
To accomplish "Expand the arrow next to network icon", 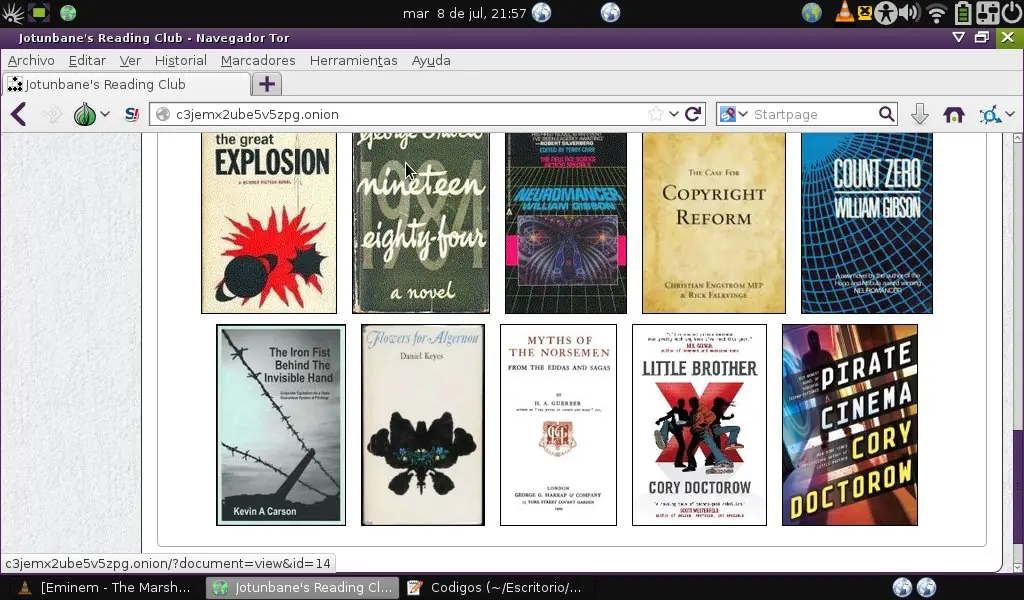I will click(x=1010, y=114).
